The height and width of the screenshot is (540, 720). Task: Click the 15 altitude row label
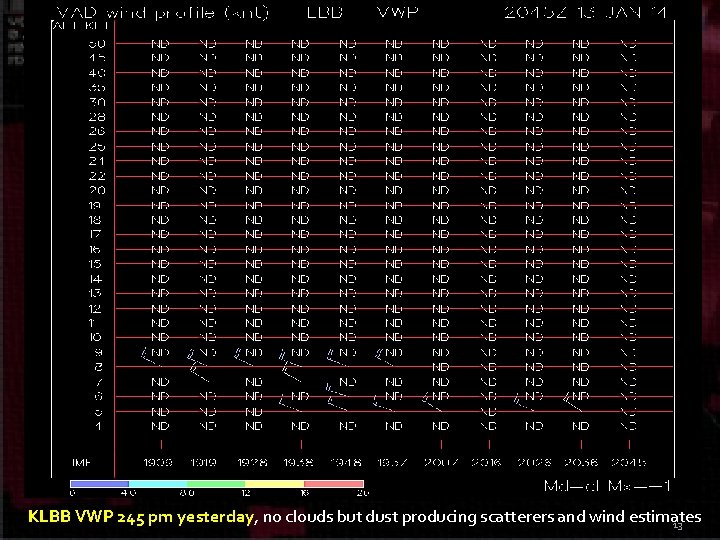pyautogui.click(x=96, y=264)
